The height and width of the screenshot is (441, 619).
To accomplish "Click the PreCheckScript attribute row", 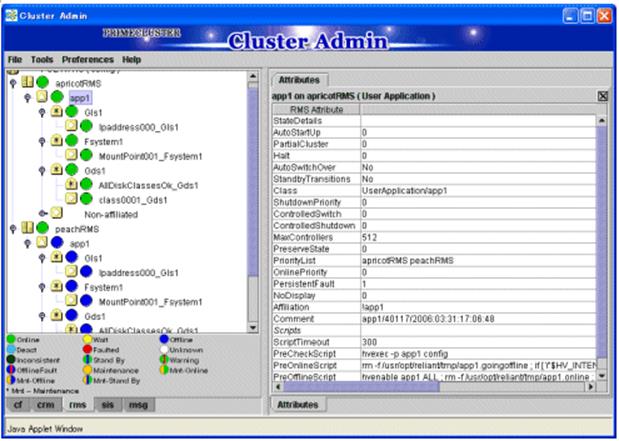I will 434,354.
